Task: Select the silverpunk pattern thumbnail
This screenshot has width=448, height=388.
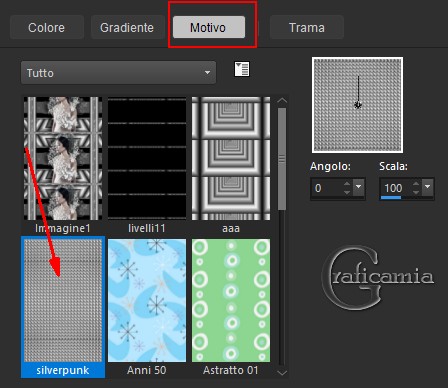Action: (63, 300)
